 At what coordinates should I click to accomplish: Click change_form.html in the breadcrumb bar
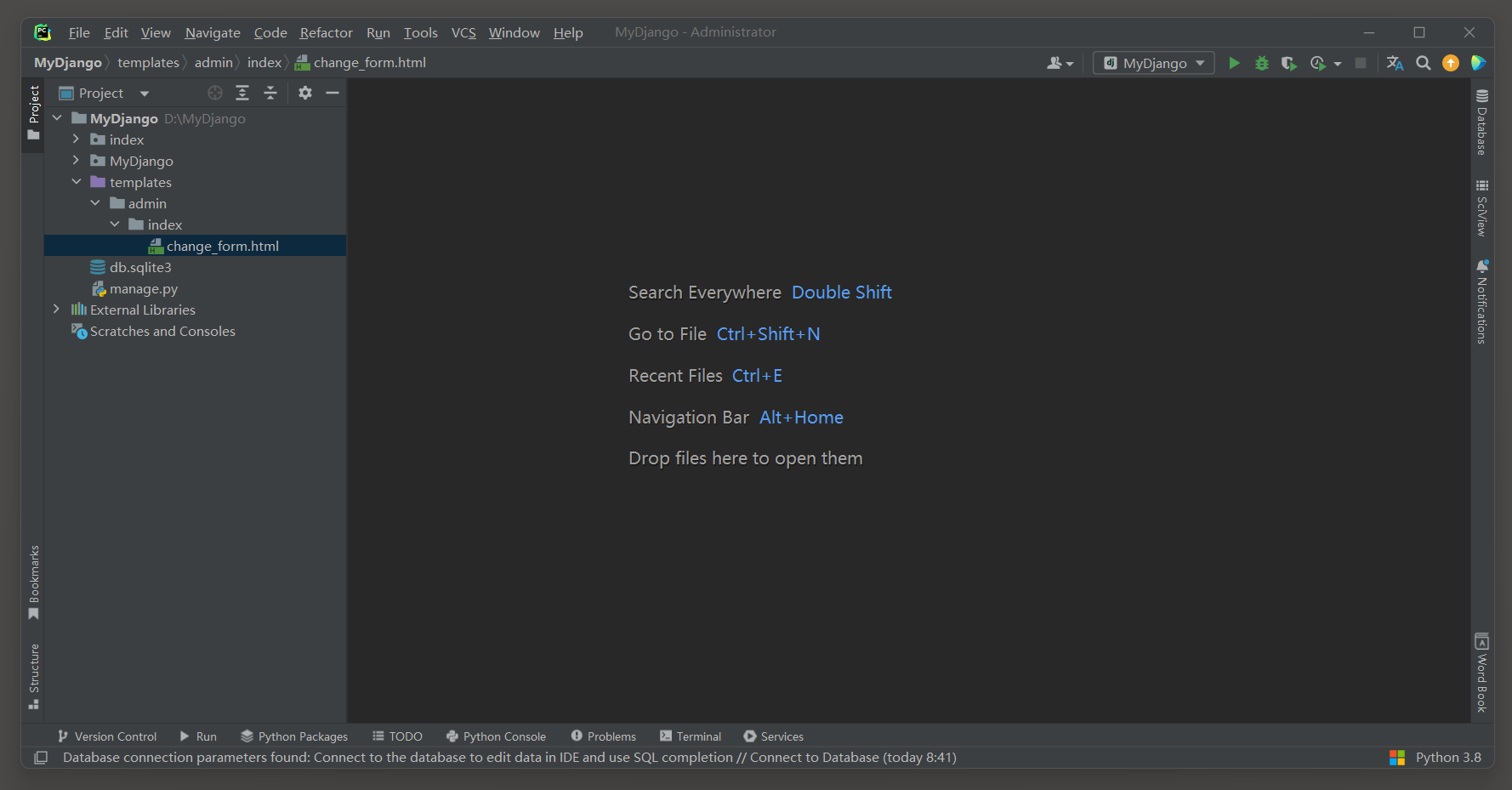[x=361, y=63]
